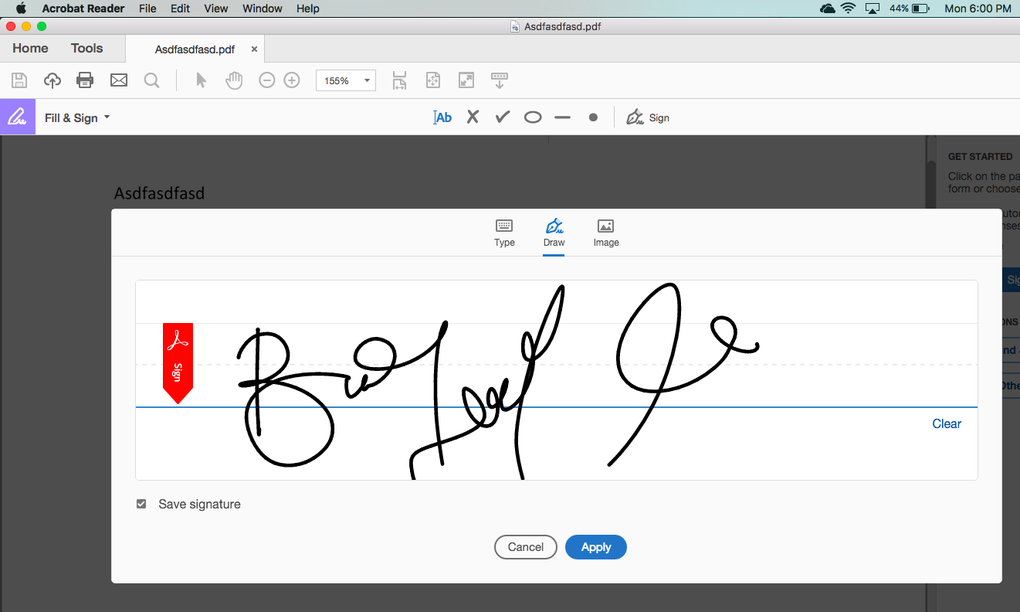Clear the drawn signature
The image size is (1020, 612).
(946, 424)
